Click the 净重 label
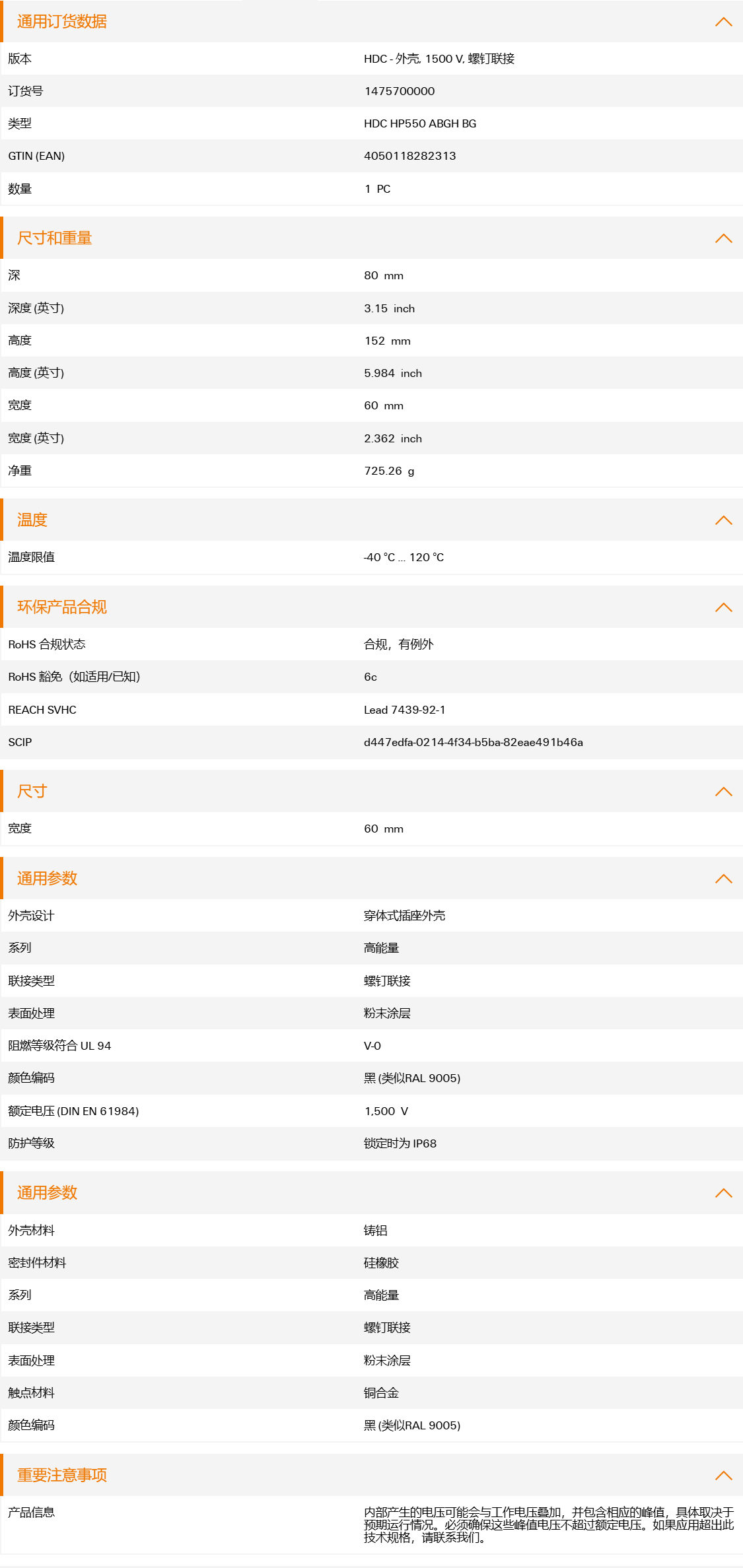743x1568 pixels. (x=20, y=471)
